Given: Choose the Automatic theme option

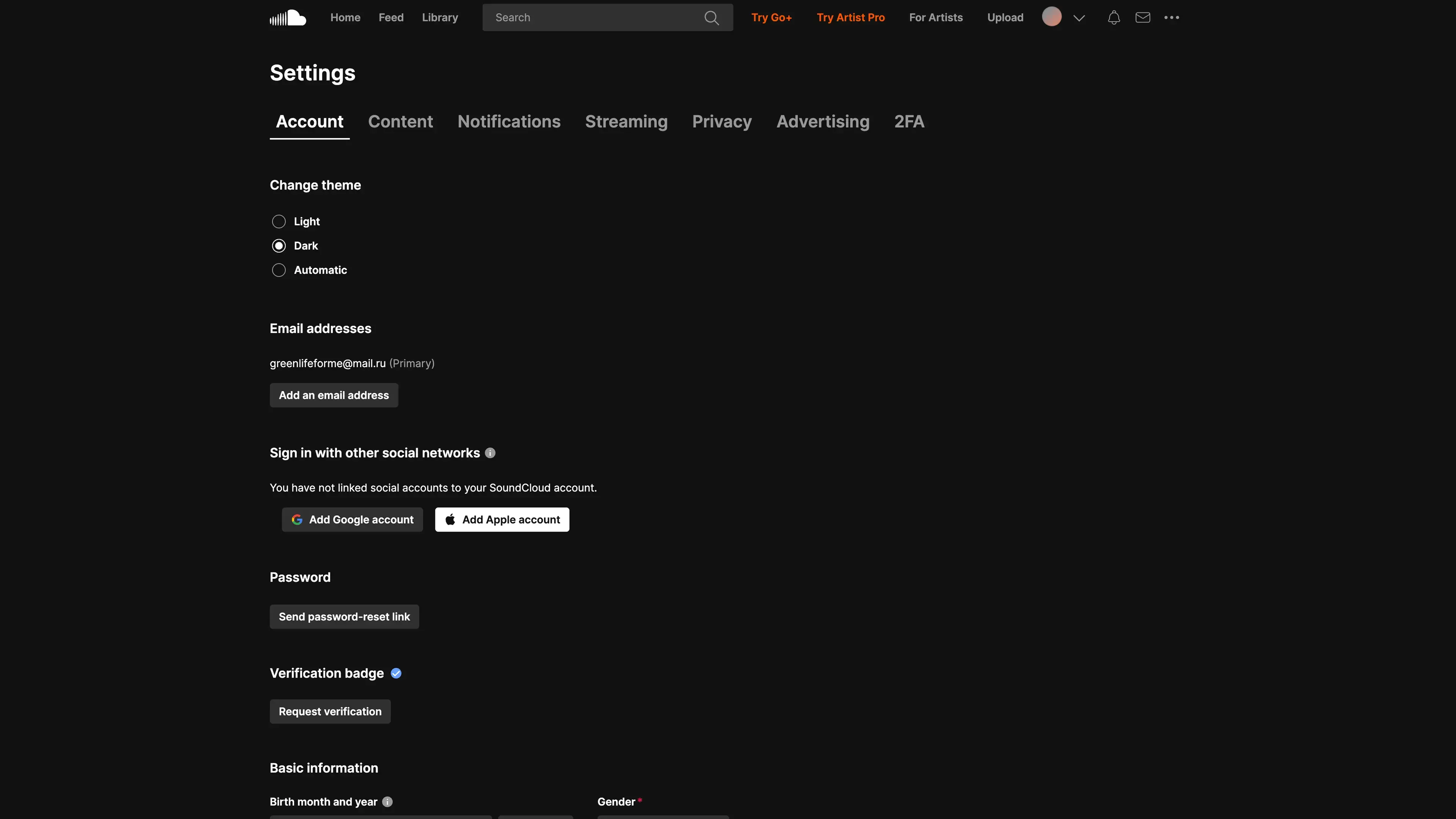Looking at the screenshot, I should coord(279,270).
